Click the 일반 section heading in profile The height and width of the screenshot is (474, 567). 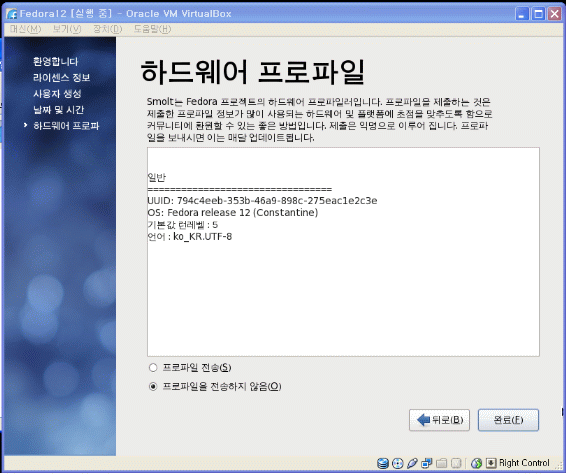coord(157,177)
